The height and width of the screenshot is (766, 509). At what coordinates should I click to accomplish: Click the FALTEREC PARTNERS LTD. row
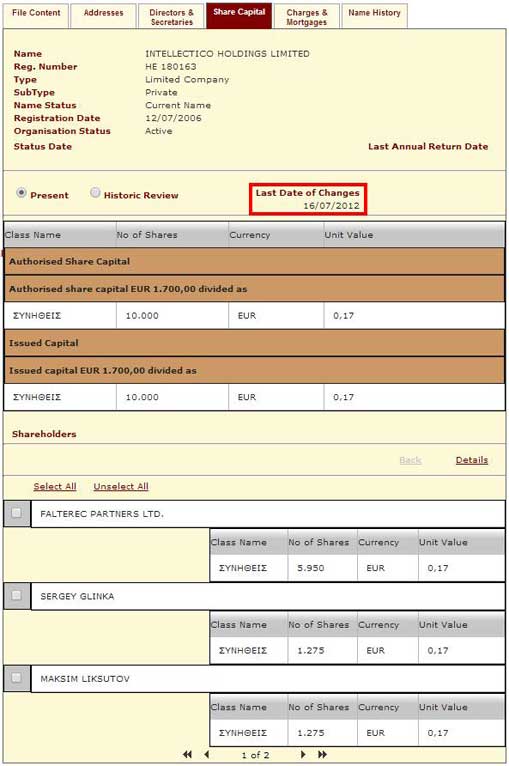pos(268,514)
